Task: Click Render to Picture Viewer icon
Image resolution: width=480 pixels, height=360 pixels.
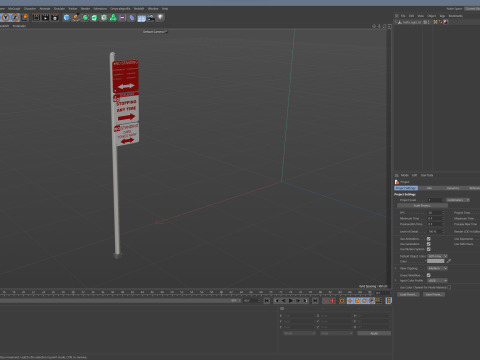Action: point(45,18)
